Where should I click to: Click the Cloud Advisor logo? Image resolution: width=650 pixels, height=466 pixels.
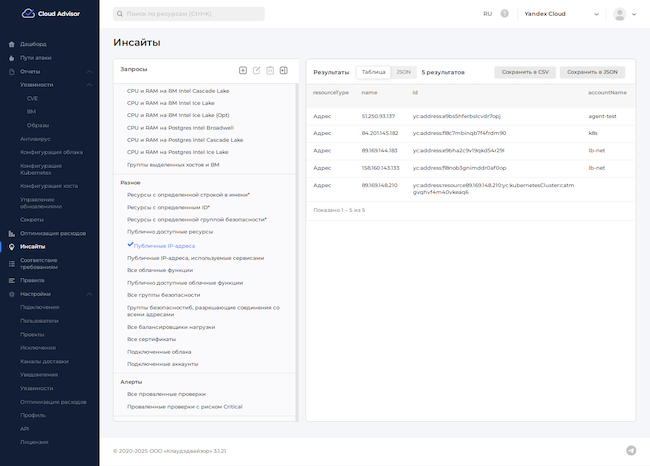[x=43, y=14]
